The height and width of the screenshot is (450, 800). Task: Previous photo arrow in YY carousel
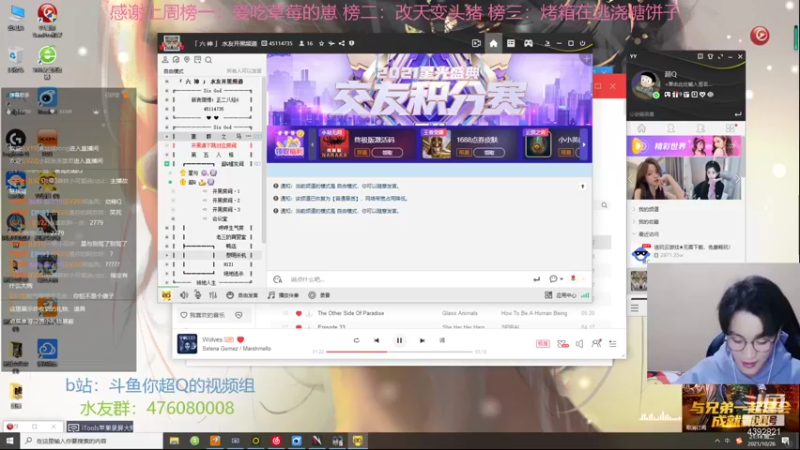pyautogui.click(x=631, y=179)
